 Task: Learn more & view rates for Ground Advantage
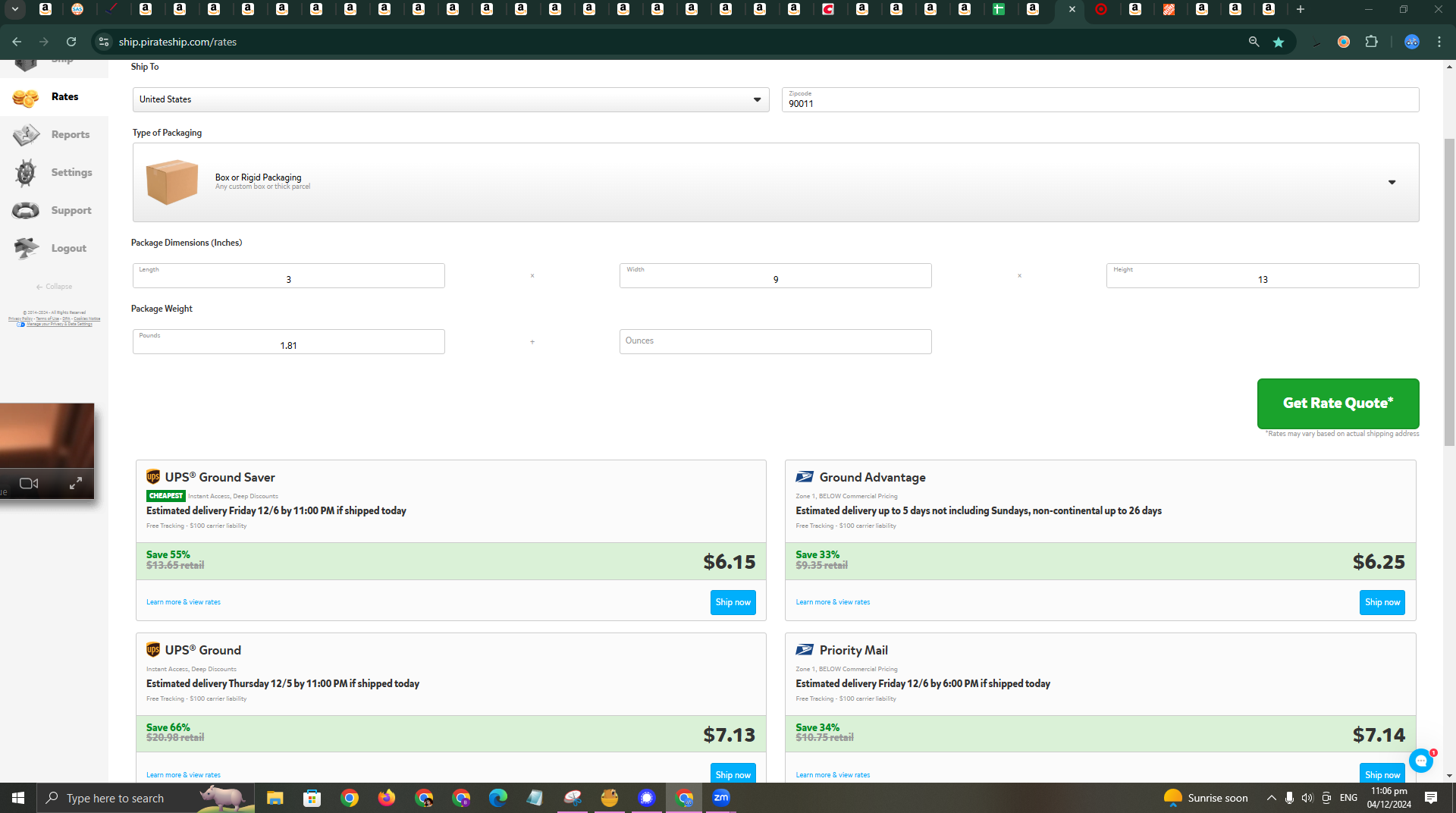(833, 602)
